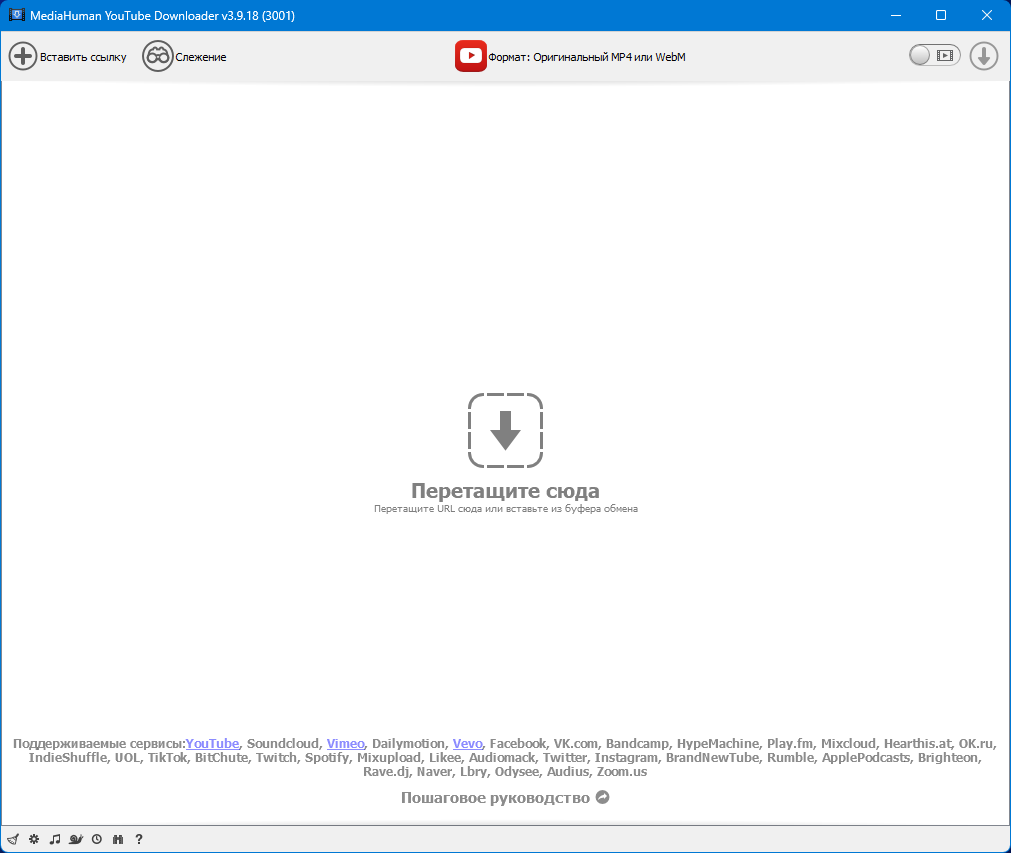Open the Vimeo link
Viewport: 1011px width, 853px height.
click(346, 743)
